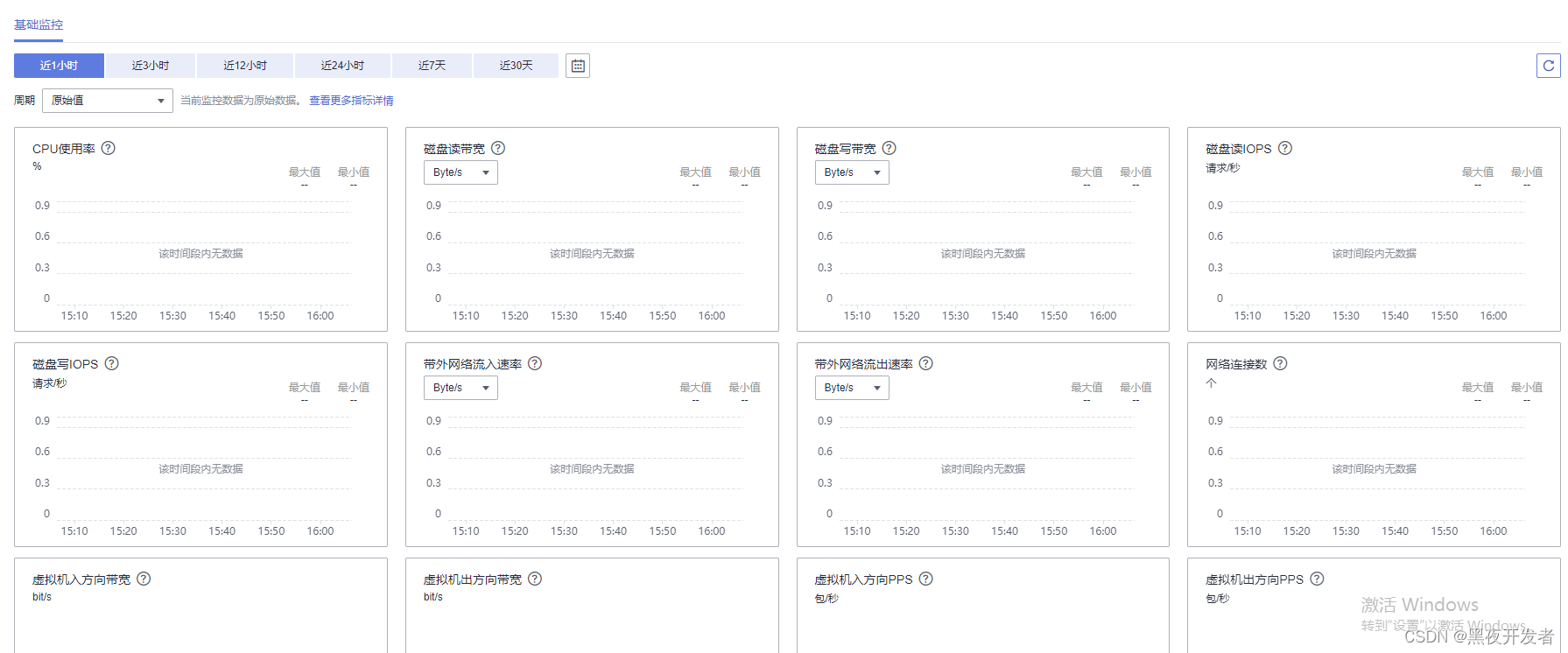Select the 近12小时 time range

(x=245, y=66)
